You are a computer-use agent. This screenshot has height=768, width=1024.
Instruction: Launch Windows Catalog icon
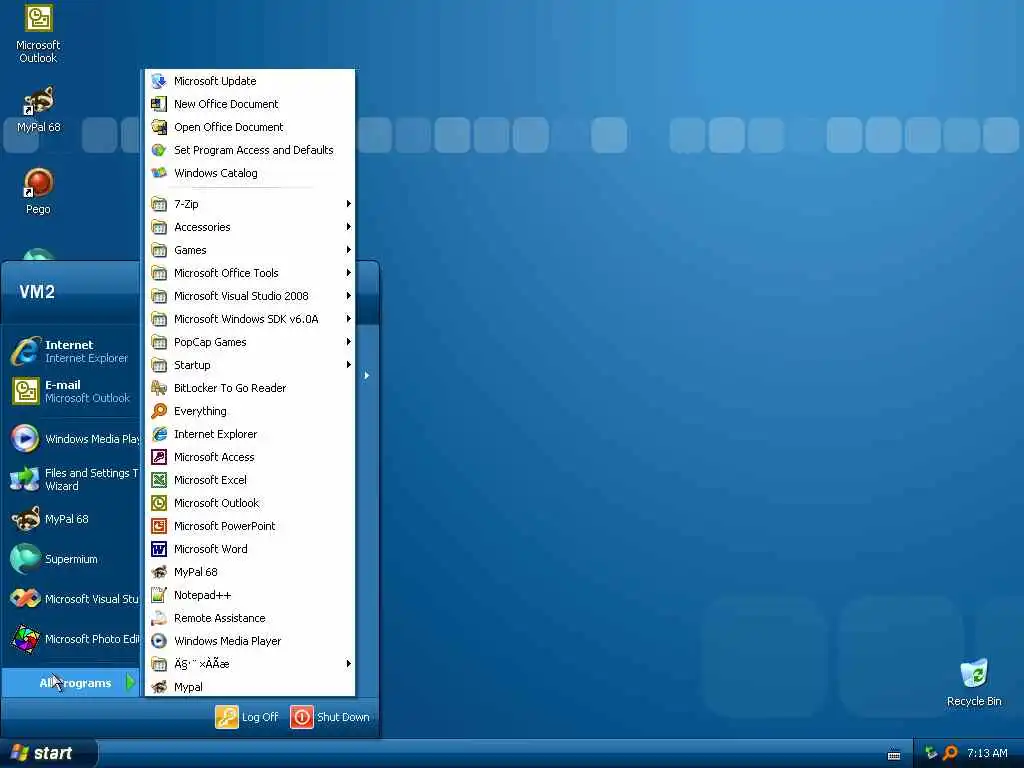[x=159, y=173]
